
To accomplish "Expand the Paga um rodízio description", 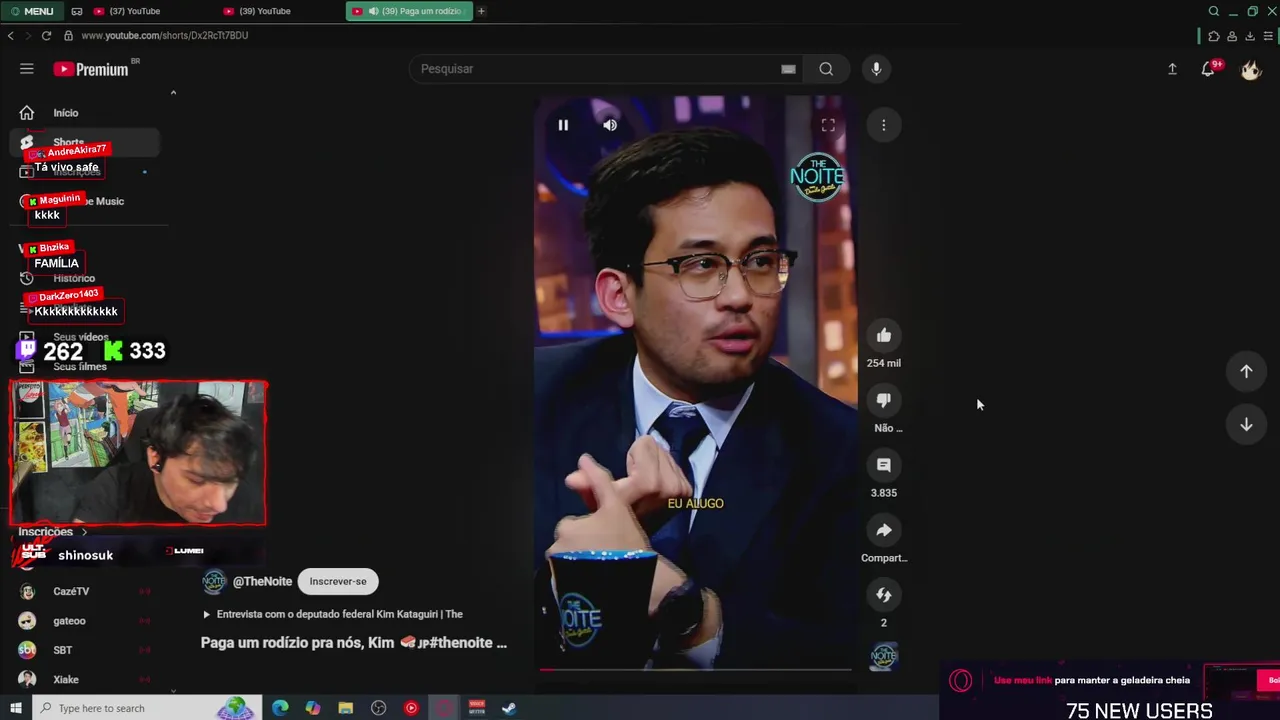I will (x=354, y=643).
